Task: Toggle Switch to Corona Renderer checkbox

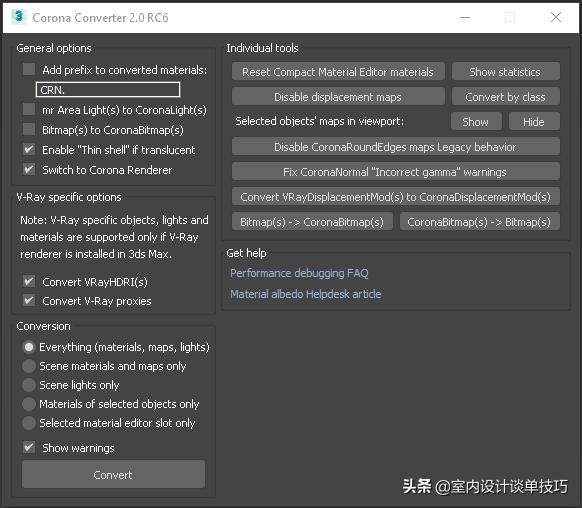Action: click(x=29, y=170)
